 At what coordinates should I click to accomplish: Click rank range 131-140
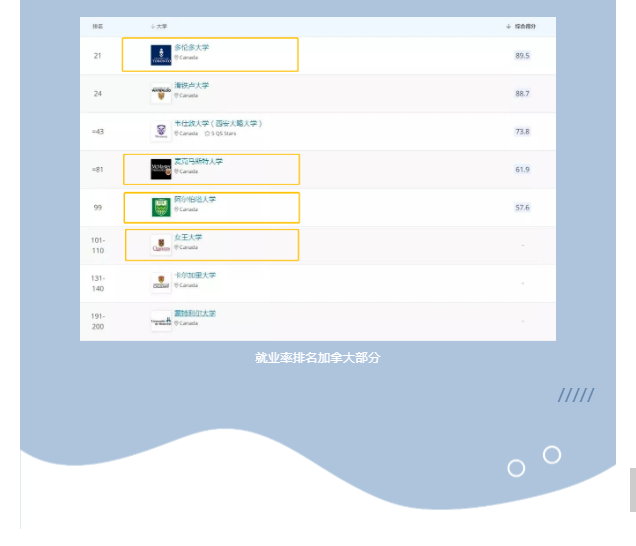98,283
